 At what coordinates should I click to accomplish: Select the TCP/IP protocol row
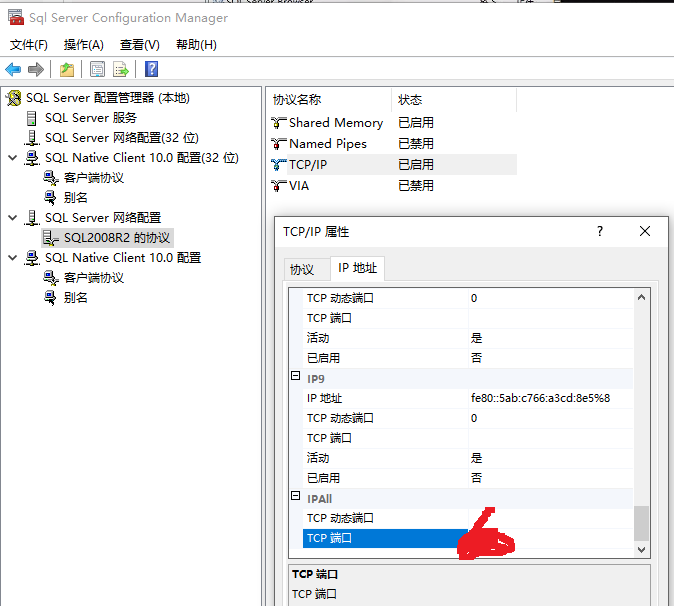[x=393, y=165]
